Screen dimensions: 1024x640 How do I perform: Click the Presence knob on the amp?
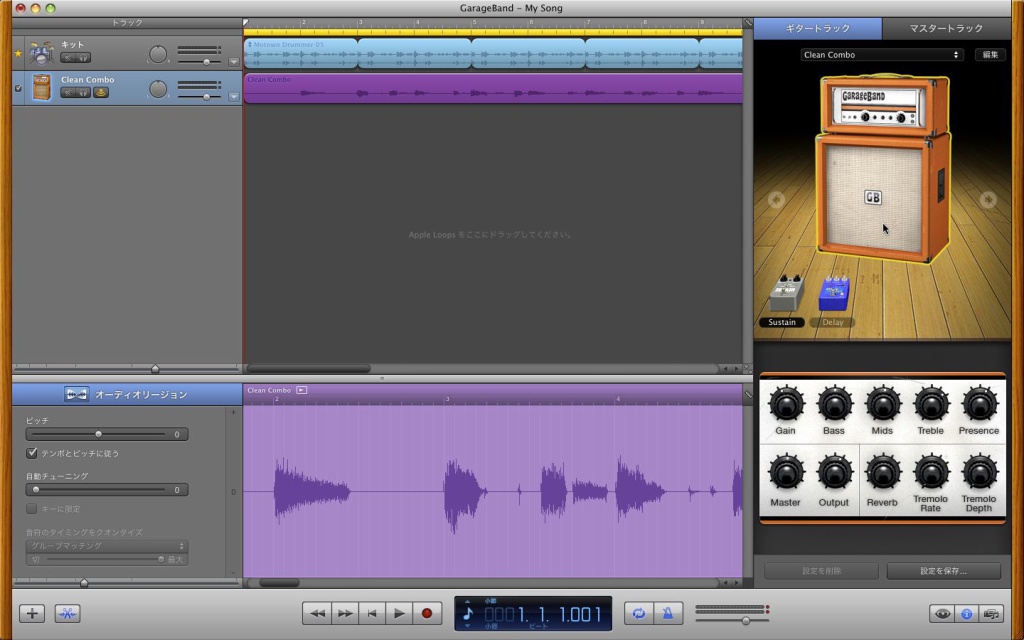tap(980, 404)
